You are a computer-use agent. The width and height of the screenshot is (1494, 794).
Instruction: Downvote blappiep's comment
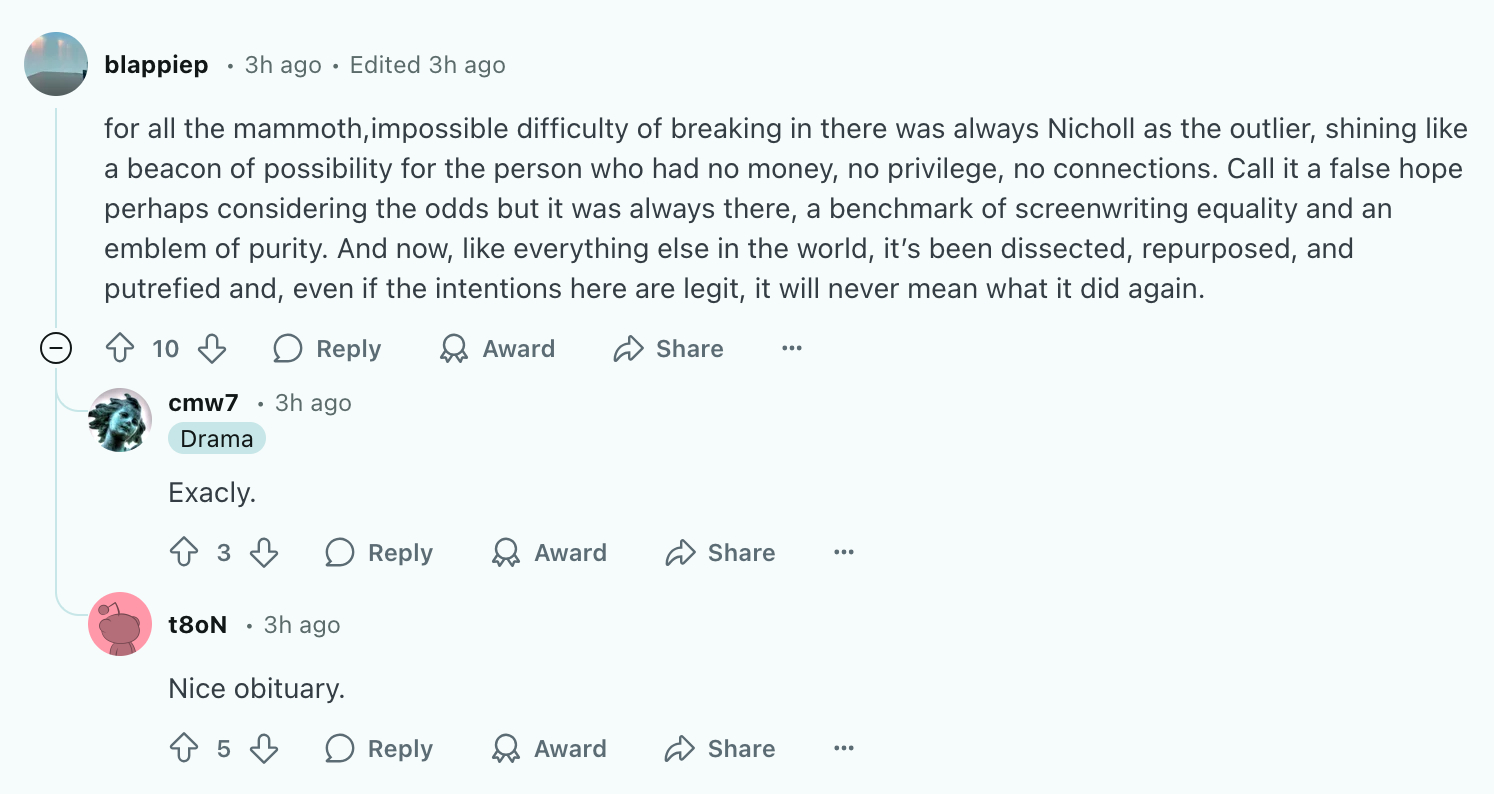point(212,349)
